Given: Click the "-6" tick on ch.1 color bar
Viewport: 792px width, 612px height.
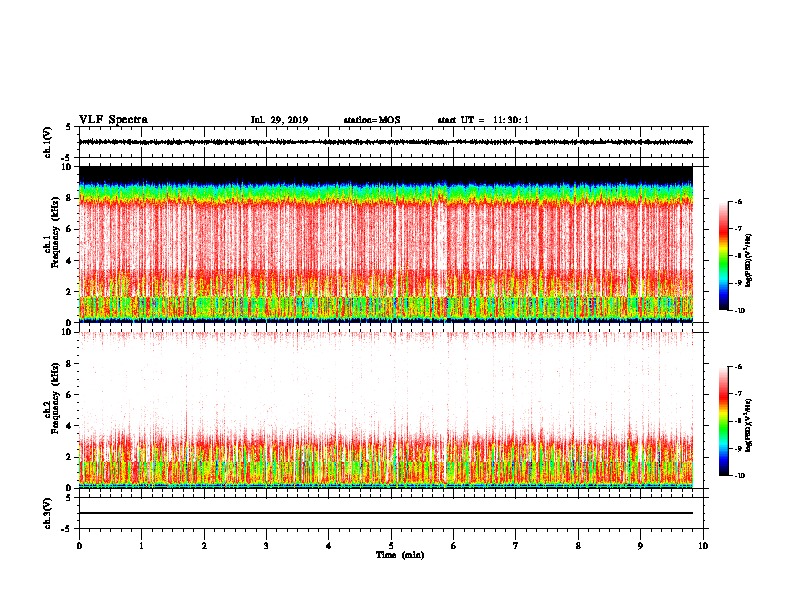Looking at the screenshot, I should pyautogui.click(x=738, y=201).
